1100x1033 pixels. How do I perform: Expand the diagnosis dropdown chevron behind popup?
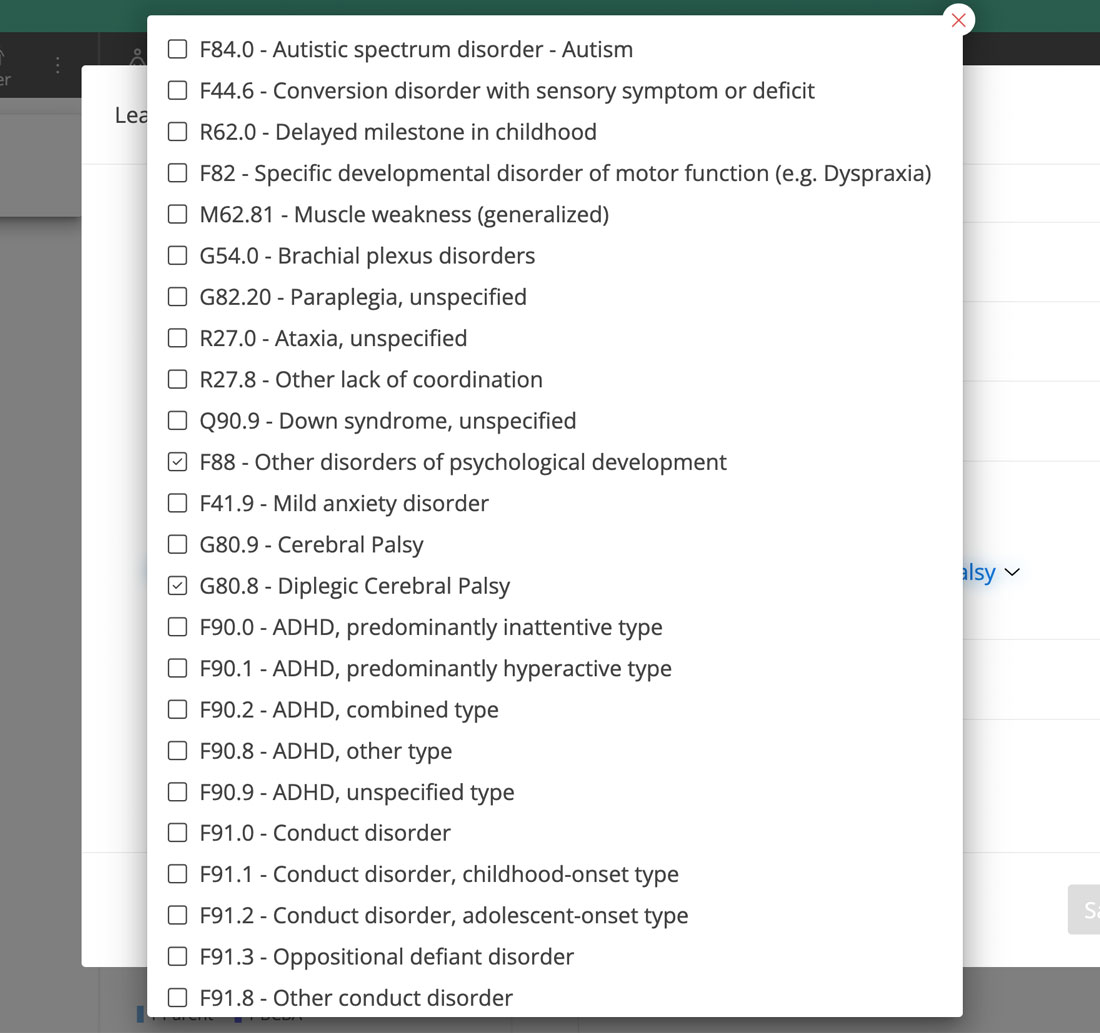(1012, 572)
